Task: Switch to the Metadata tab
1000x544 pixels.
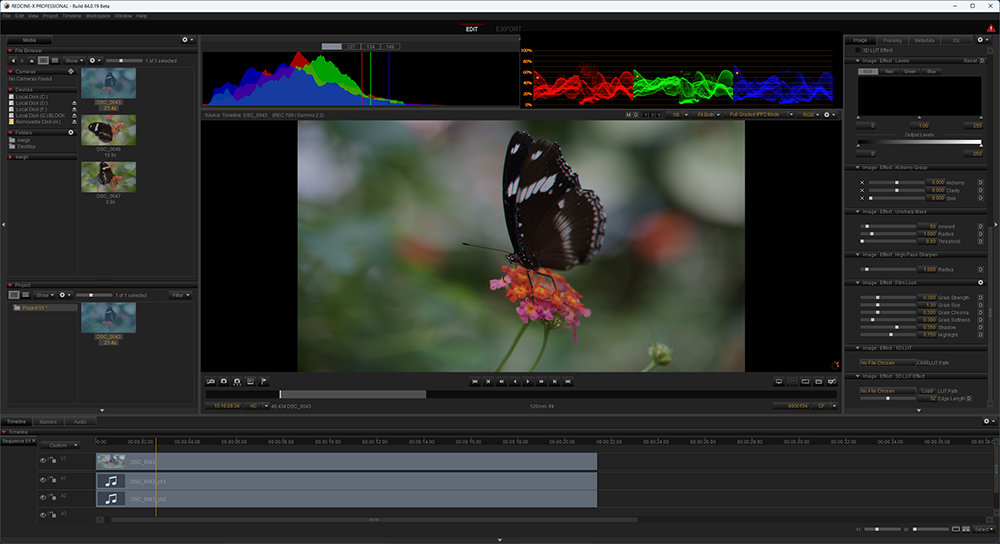Action: 924,40
